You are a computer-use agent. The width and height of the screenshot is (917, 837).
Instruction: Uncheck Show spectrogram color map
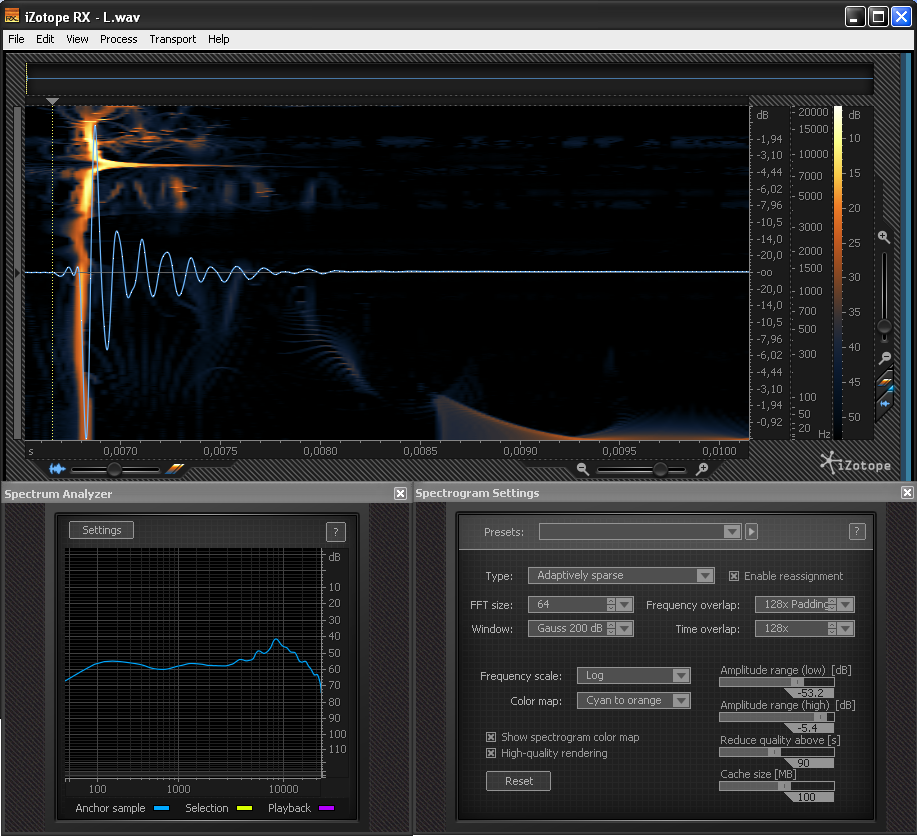click(491, 737)
